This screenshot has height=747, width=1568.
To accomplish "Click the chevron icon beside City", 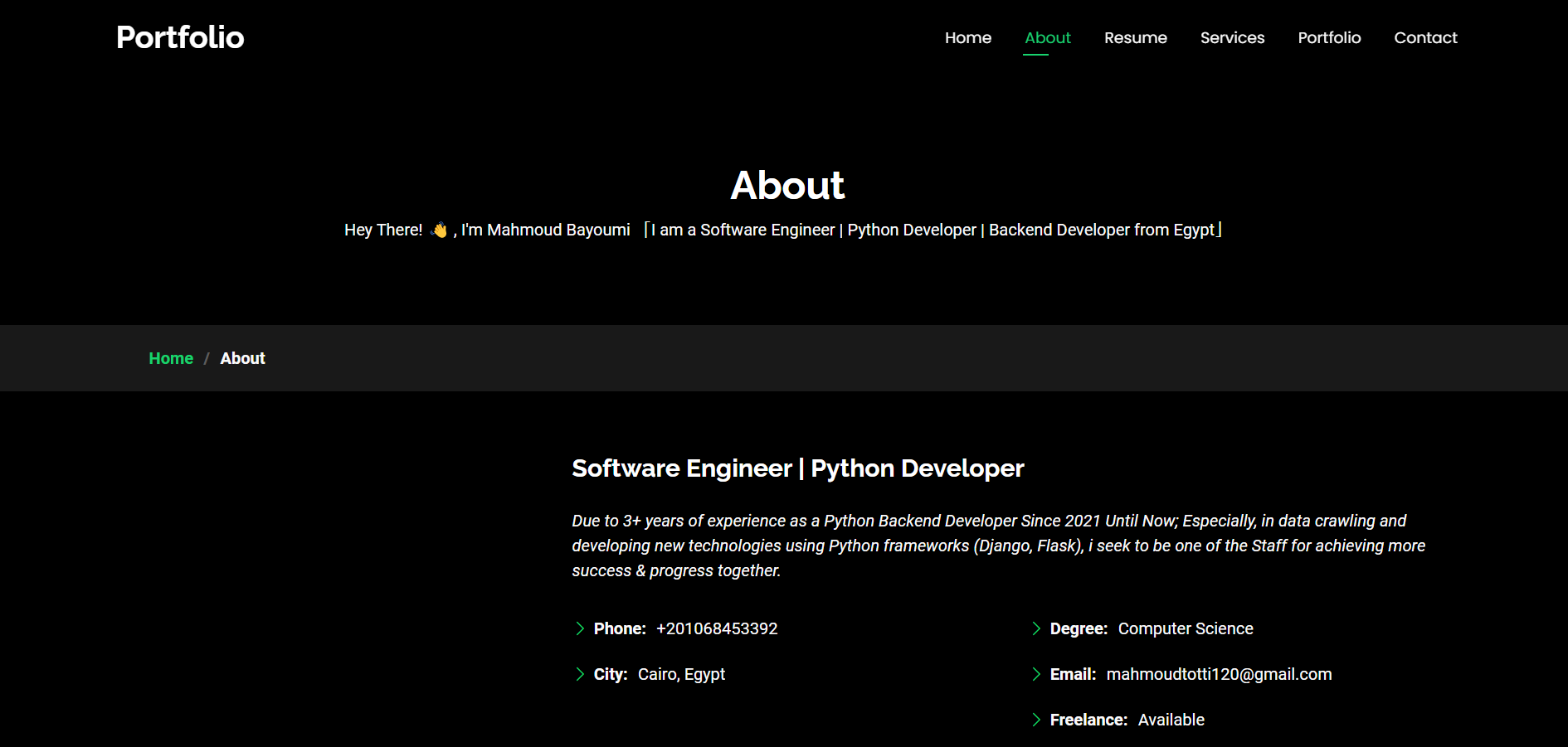I will pyautogui.click(x=580, y=674).
